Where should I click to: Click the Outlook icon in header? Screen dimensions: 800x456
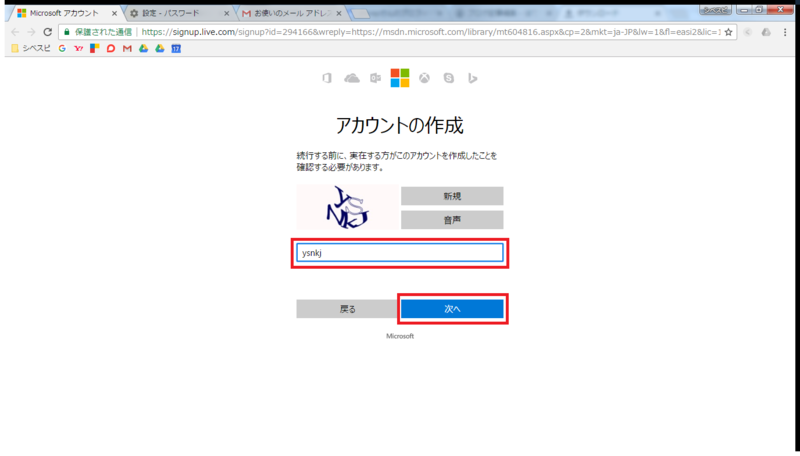point(376,78)
